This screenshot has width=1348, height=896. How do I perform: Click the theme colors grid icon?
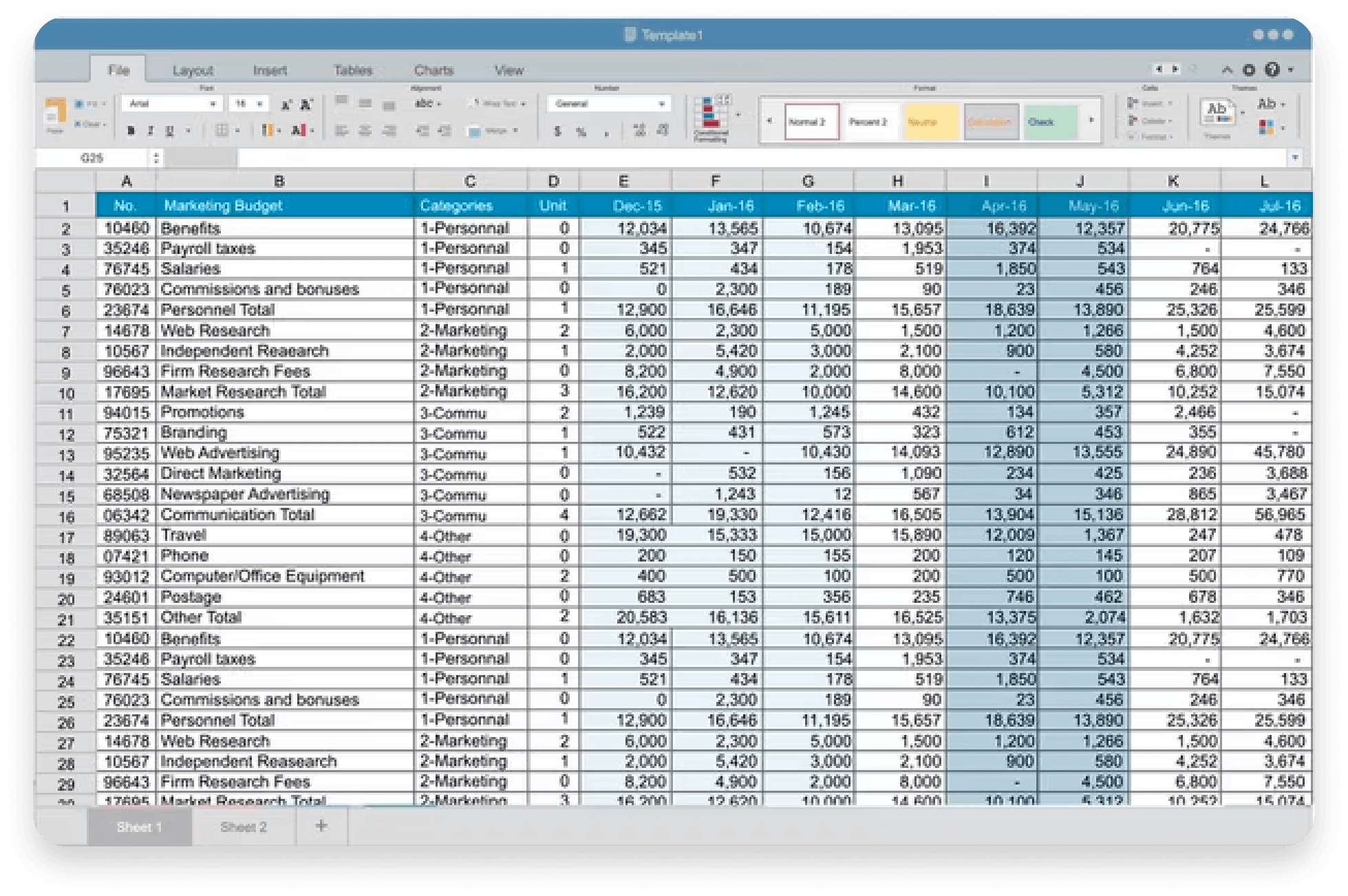[1266, 127]
